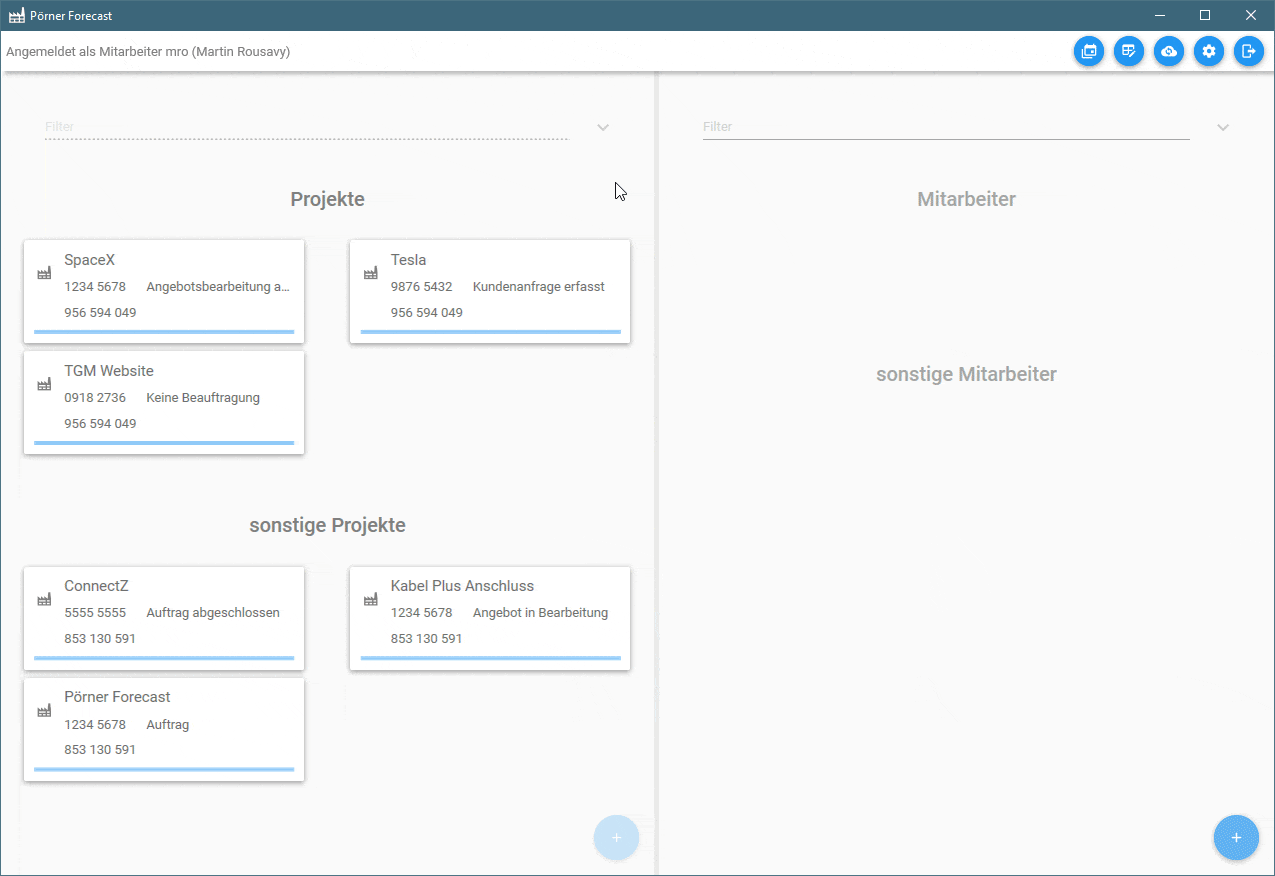Click status 'Keine Beauftragung' on TGM Website

coord(203,398)
